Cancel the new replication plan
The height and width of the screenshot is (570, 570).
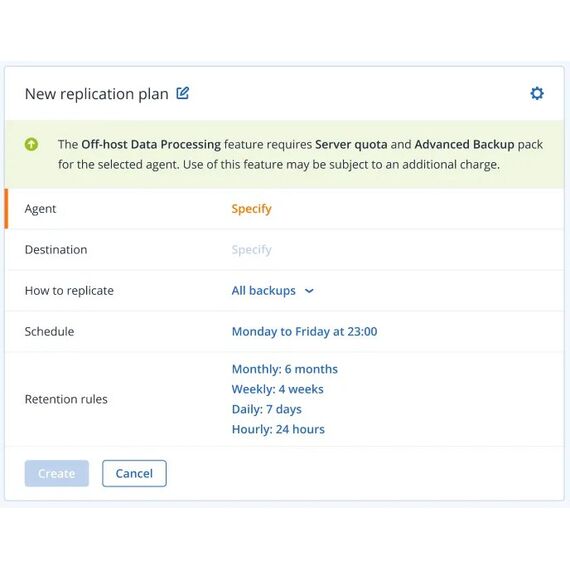(134, 473)
